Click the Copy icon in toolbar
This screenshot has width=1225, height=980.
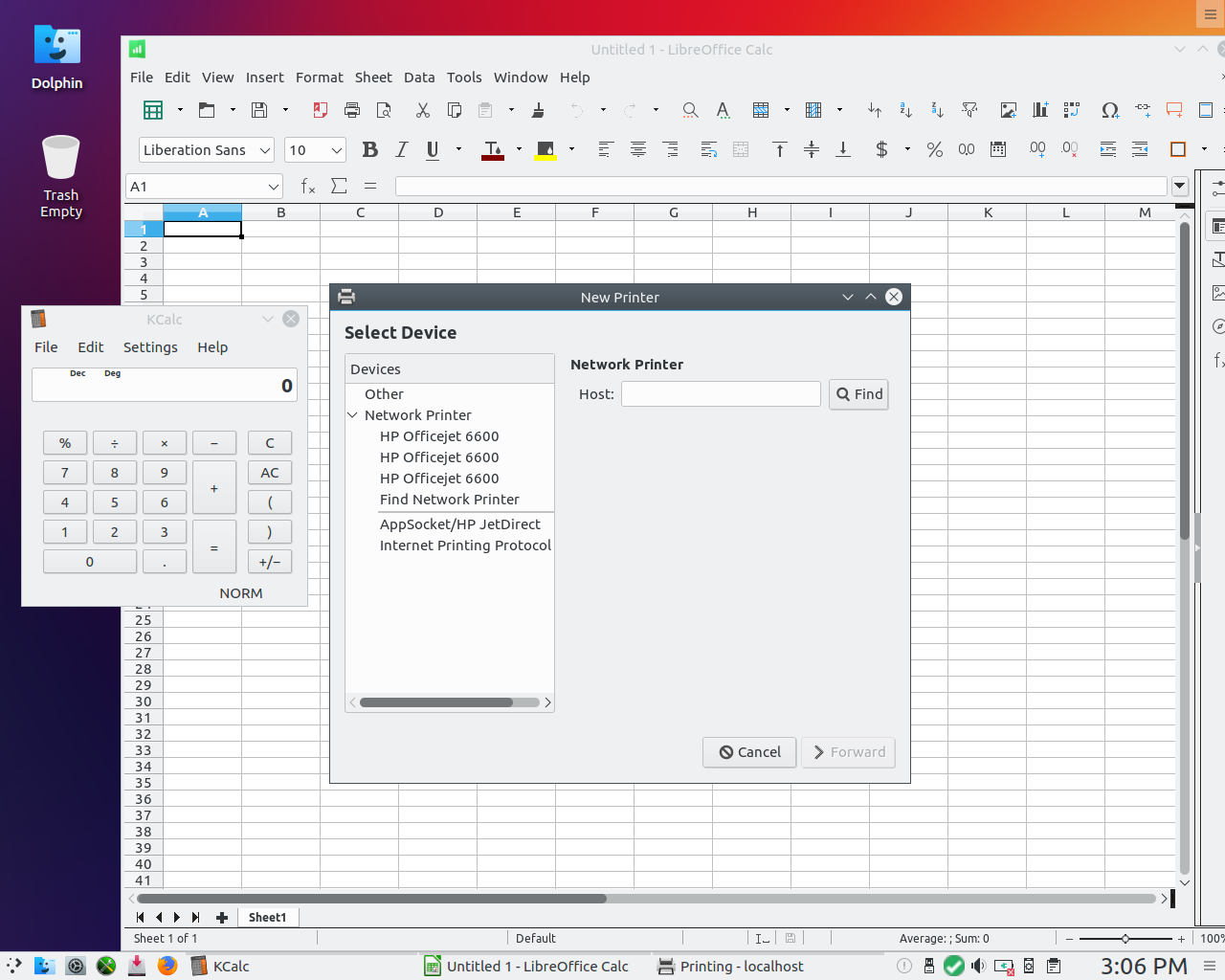[x=455, y=110]
